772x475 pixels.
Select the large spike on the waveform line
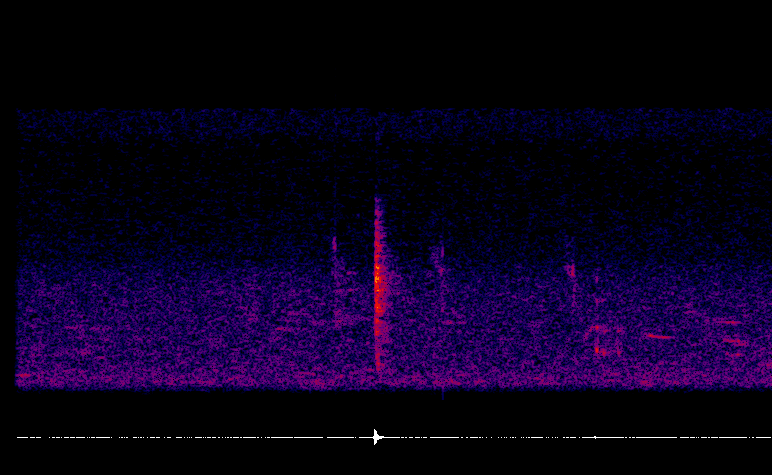click(x=377, y=437)
